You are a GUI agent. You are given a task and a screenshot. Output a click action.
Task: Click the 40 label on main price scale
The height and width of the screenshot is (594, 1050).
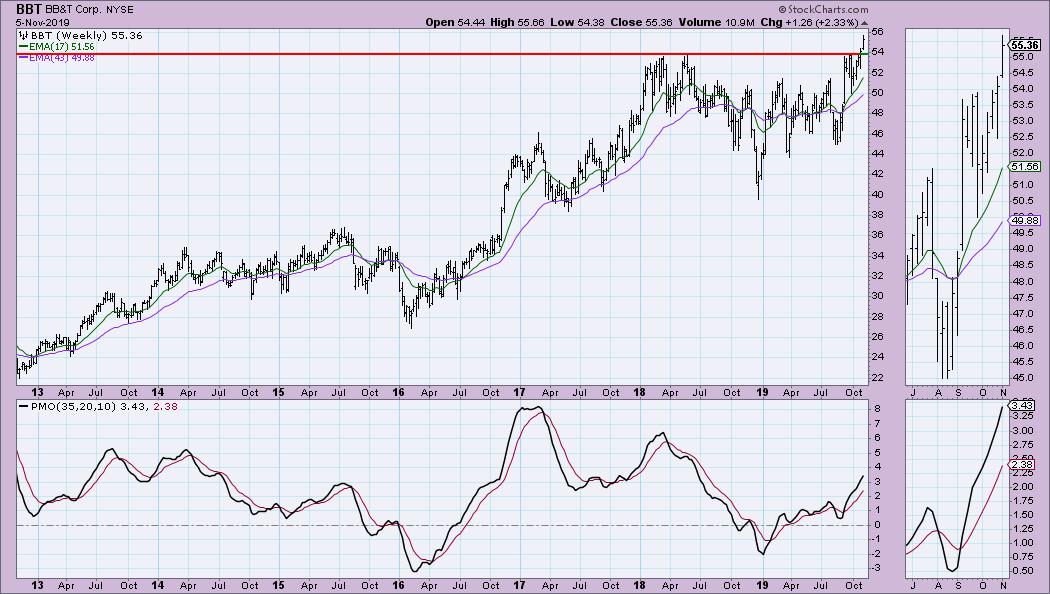[x=877, y=195]
